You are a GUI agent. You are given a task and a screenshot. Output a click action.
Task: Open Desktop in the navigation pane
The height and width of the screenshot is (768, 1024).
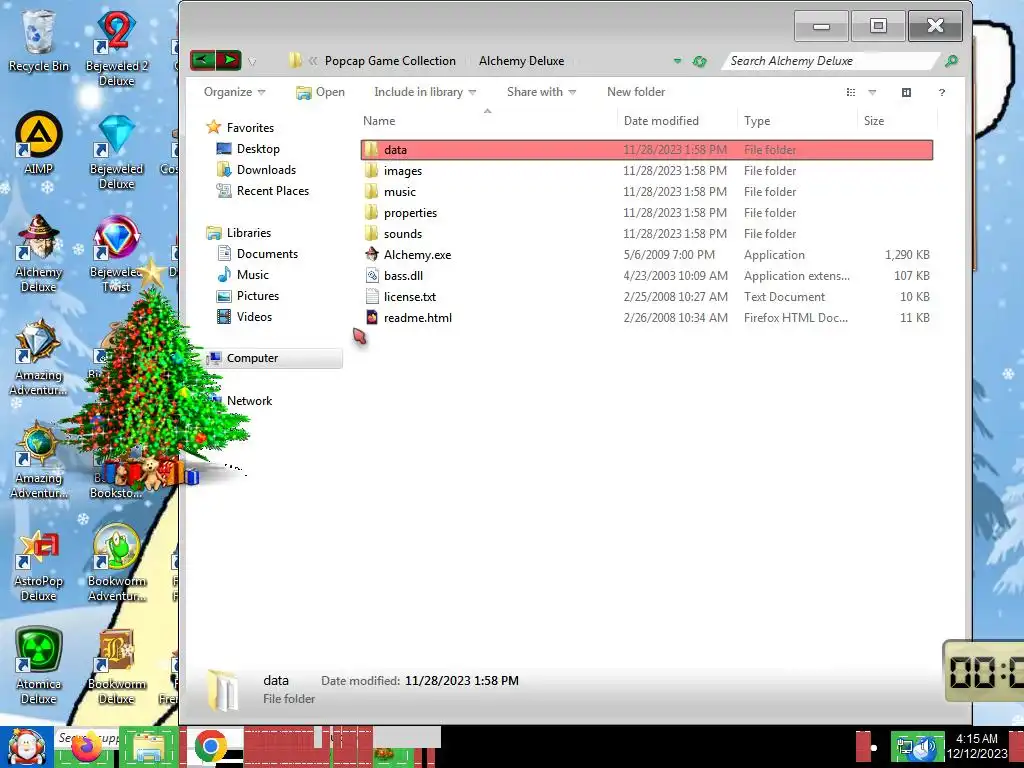coord(248,149)
